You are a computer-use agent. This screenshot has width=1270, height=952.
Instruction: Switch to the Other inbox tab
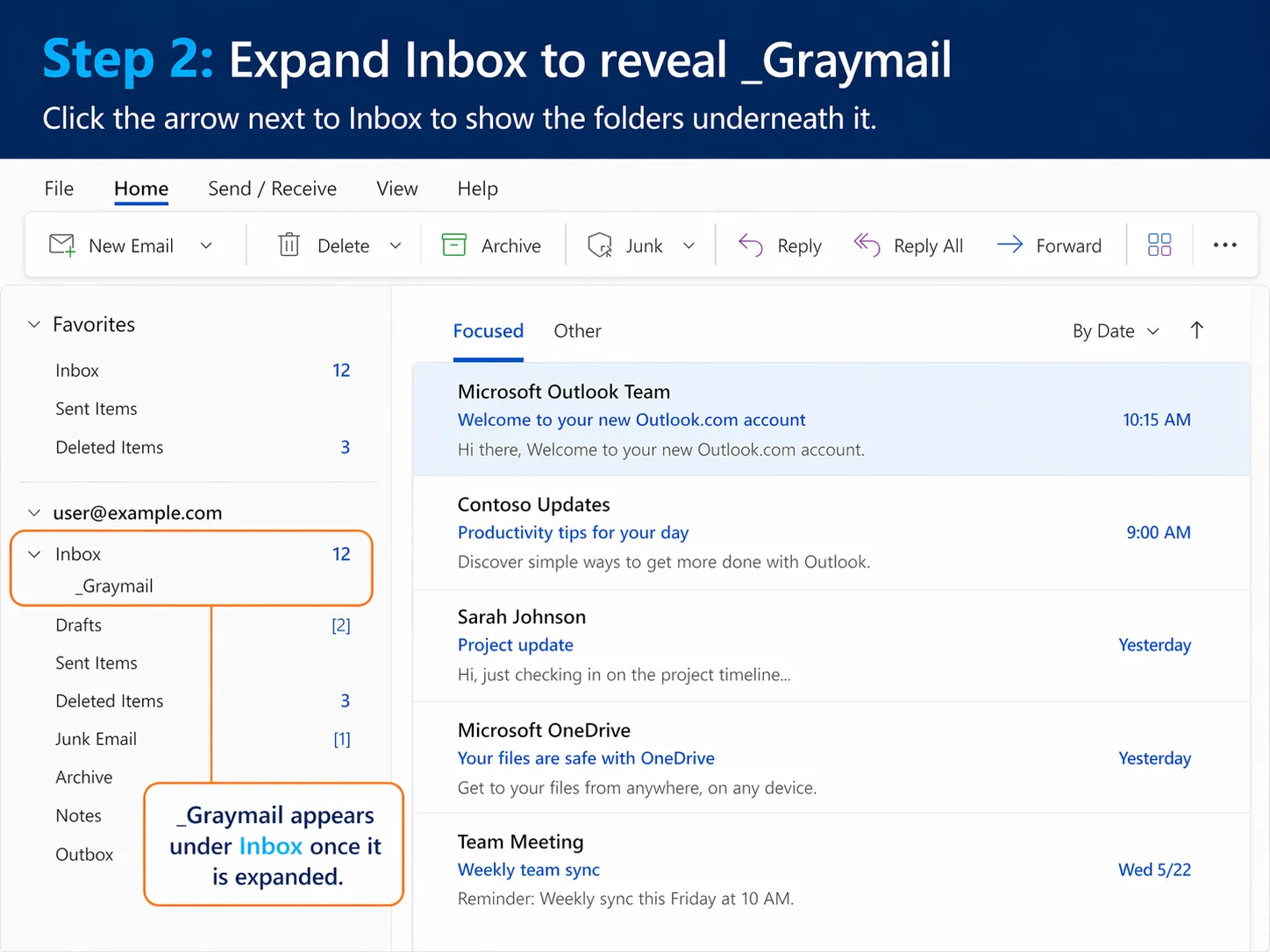577,331
